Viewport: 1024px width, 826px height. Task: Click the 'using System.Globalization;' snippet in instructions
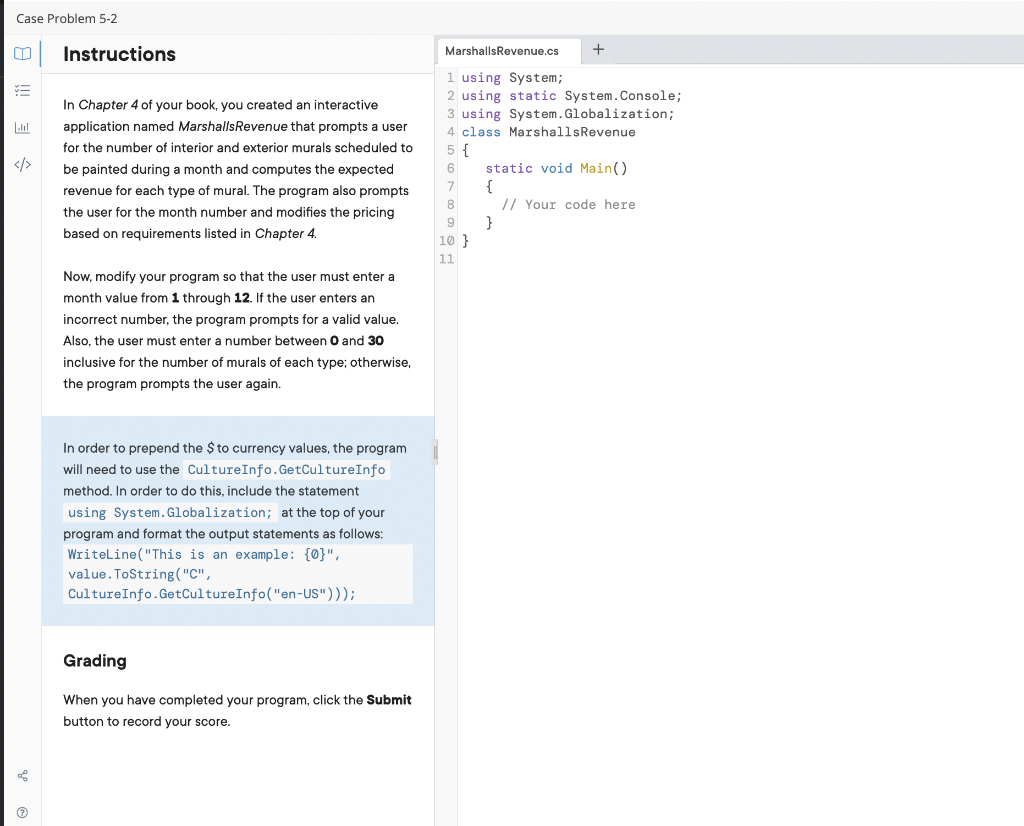pyautogui.click(x=170, y=513)
